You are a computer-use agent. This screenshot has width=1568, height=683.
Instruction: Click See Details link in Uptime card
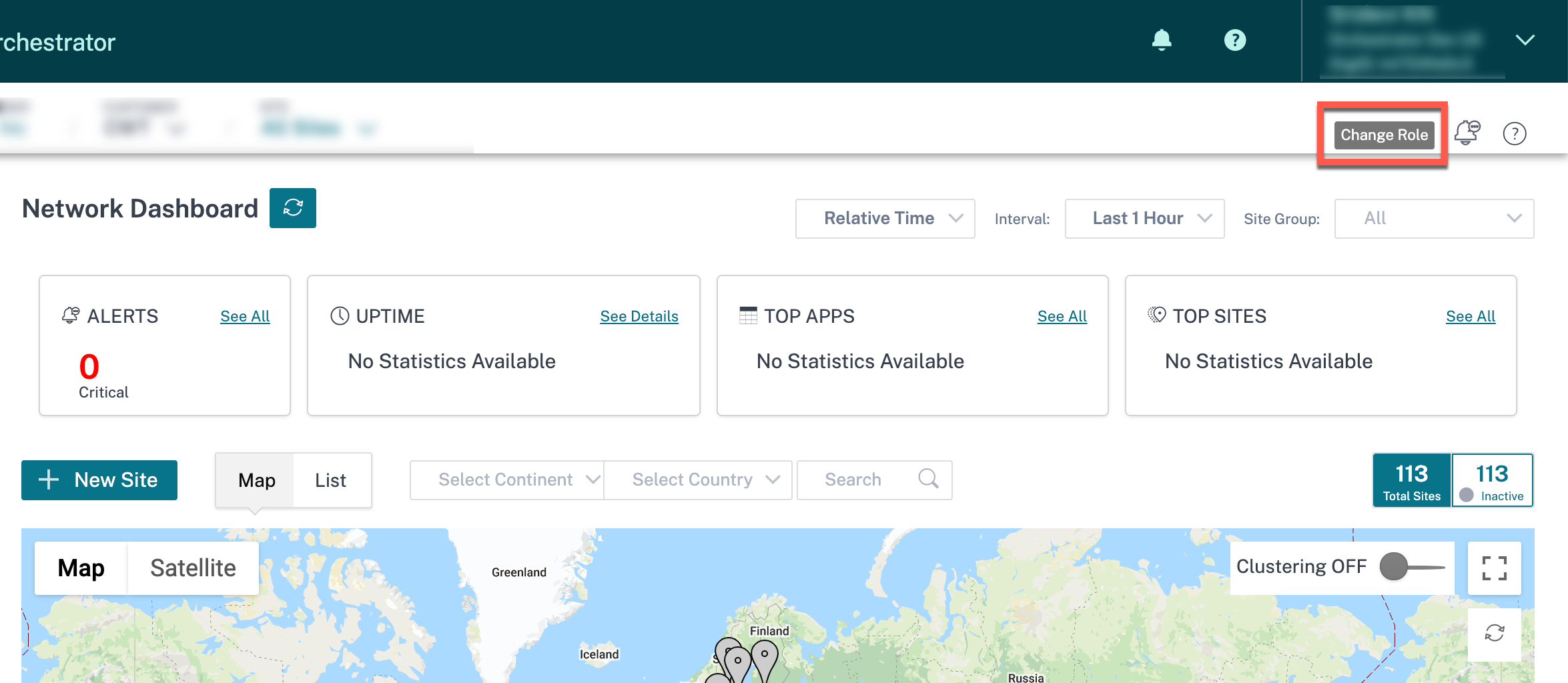click(x=639, y=316)
